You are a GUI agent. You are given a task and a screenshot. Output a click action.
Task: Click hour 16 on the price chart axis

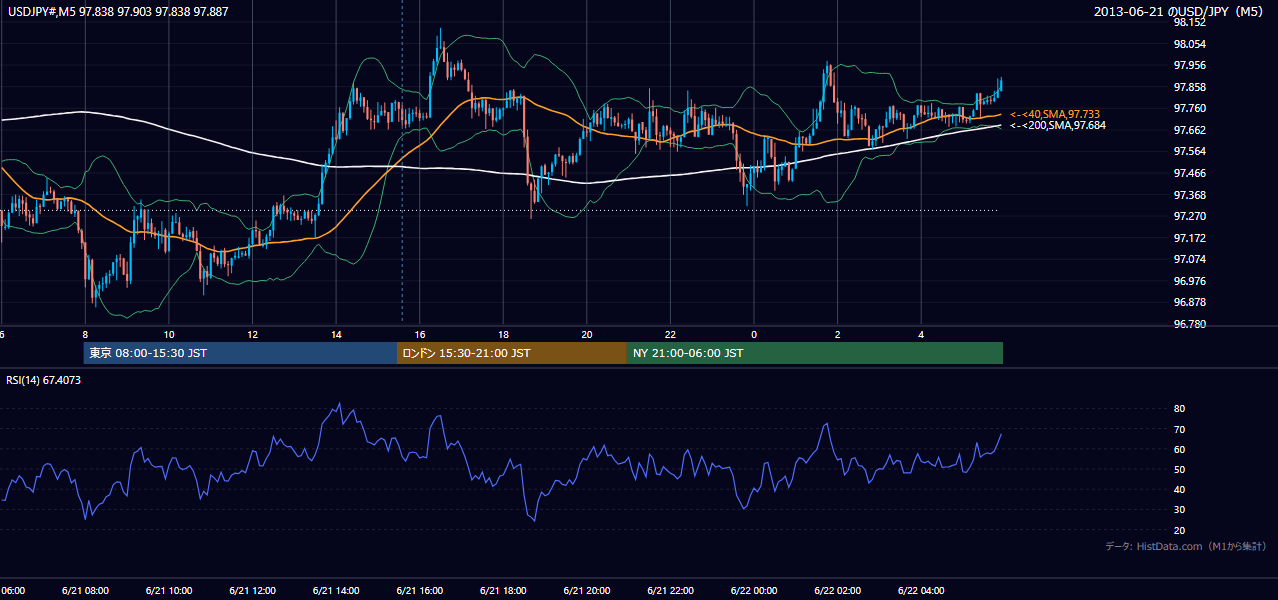419,334
